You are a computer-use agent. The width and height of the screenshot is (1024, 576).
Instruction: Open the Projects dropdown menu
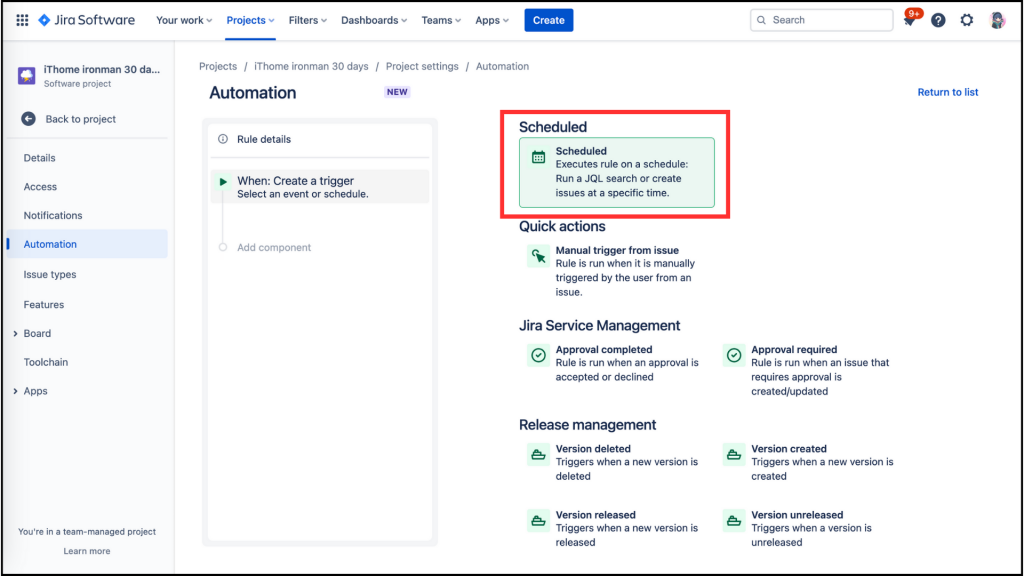(x=250, y=20)
